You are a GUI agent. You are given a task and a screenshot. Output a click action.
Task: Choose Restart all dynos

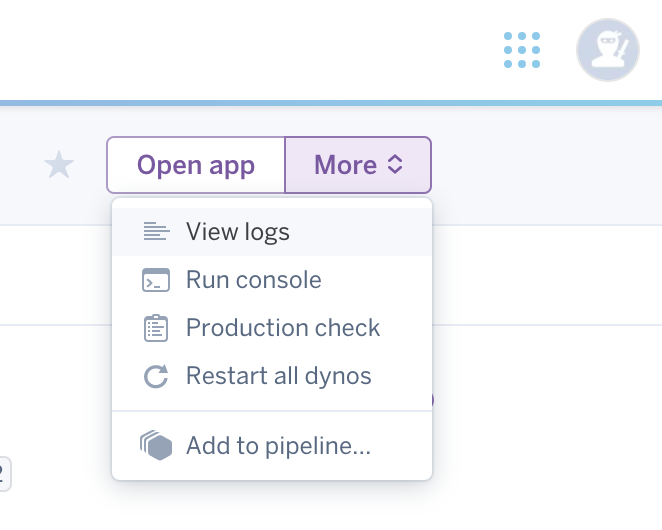pyautogui.click(x=278, y=377)
